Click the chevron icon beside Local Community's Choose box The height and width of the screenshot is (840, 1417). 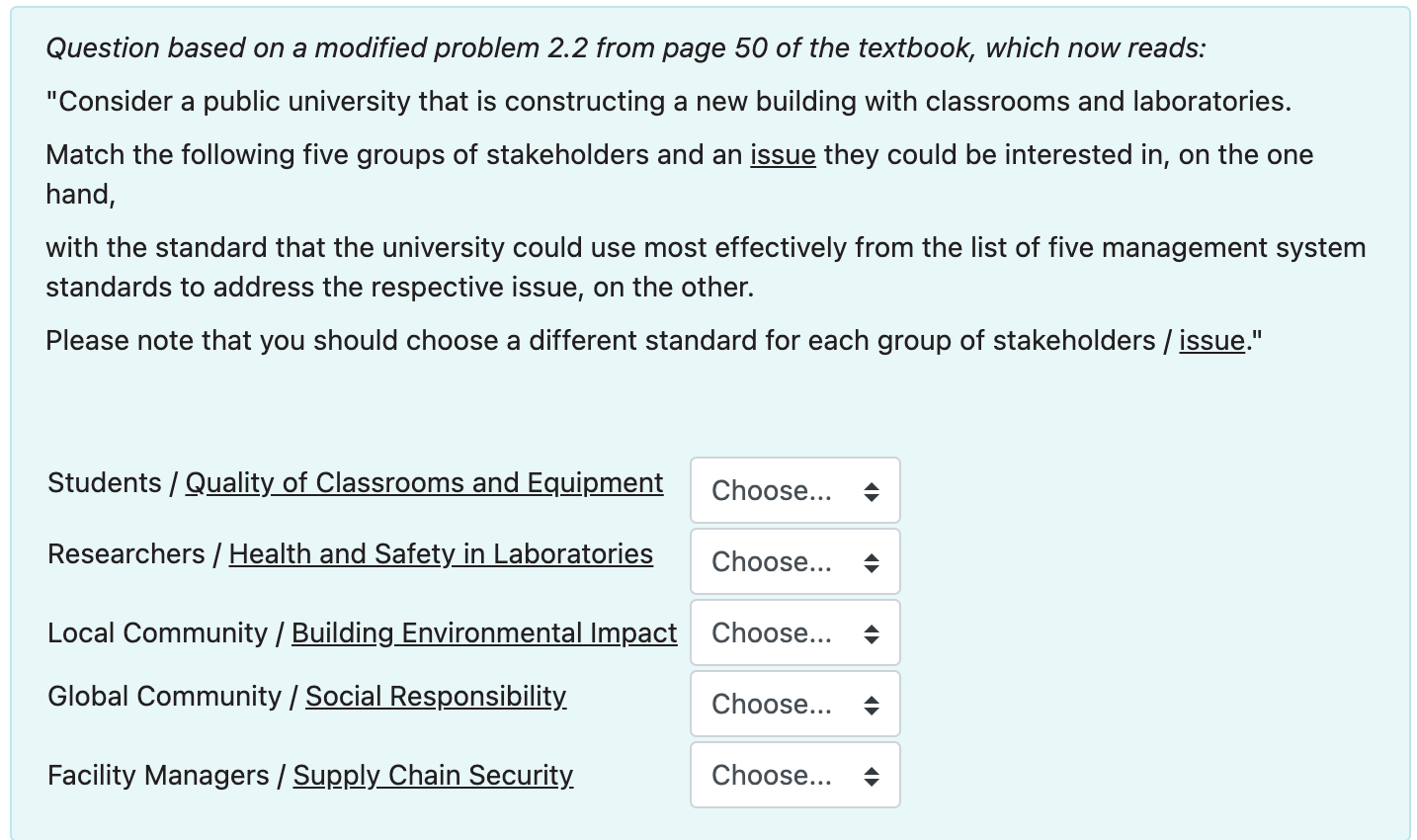pyautogui.click(x=872, y=632)
